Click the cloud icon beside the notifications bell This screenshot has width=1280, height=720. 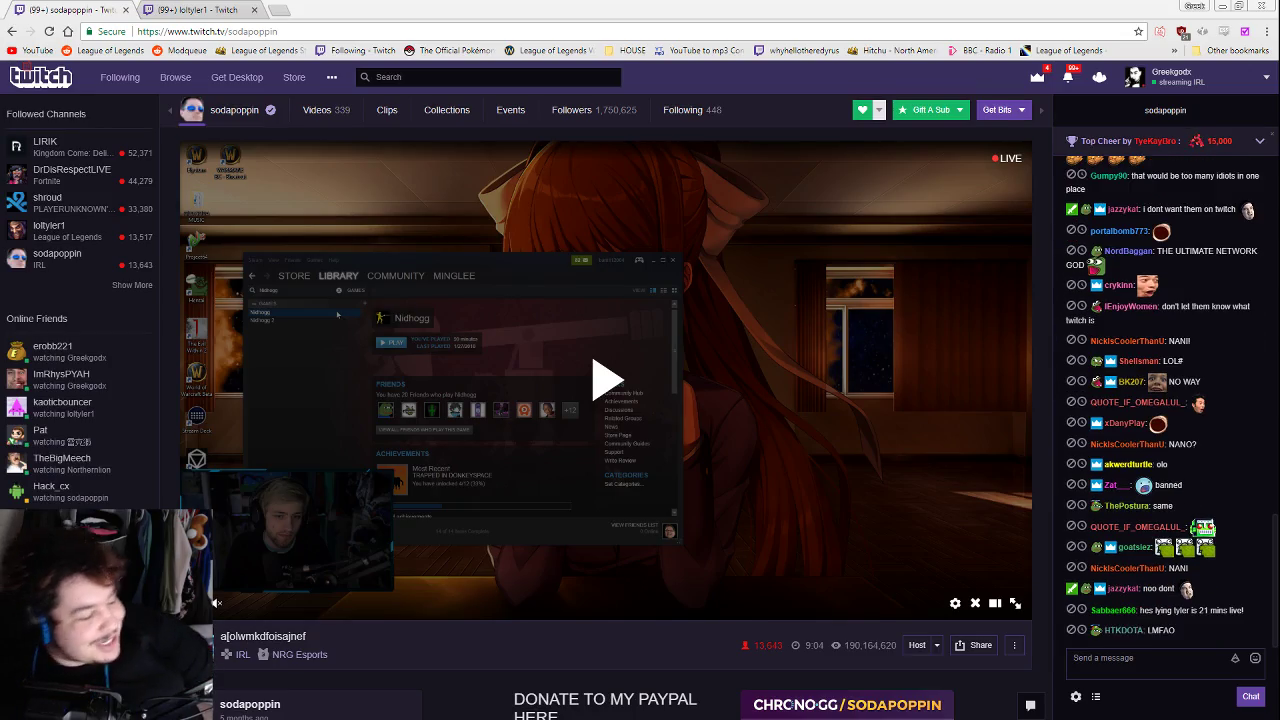(1099, 77)
